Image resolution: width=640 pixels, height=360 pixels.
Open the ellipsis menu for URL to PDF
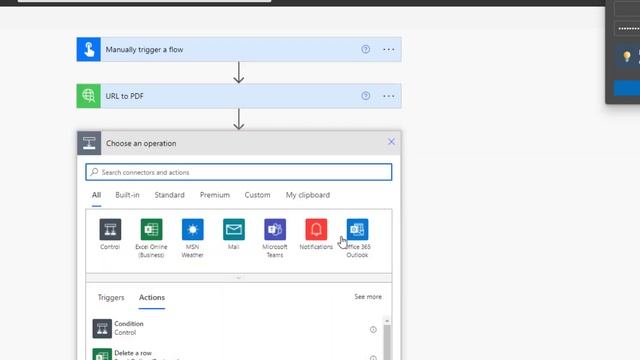tap(389, 96)
